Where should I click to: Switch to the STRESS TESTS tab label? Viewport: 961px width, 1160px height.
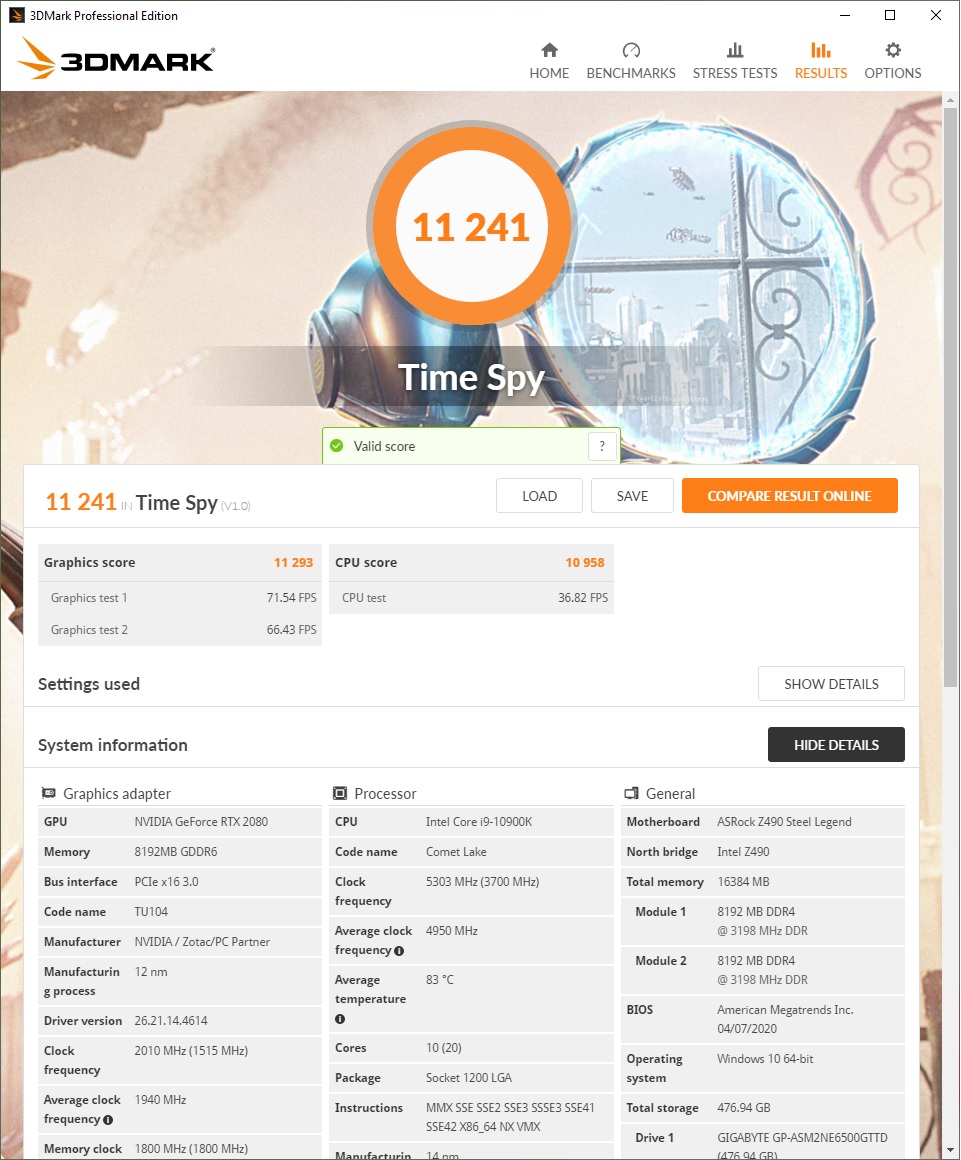point(735,73)
